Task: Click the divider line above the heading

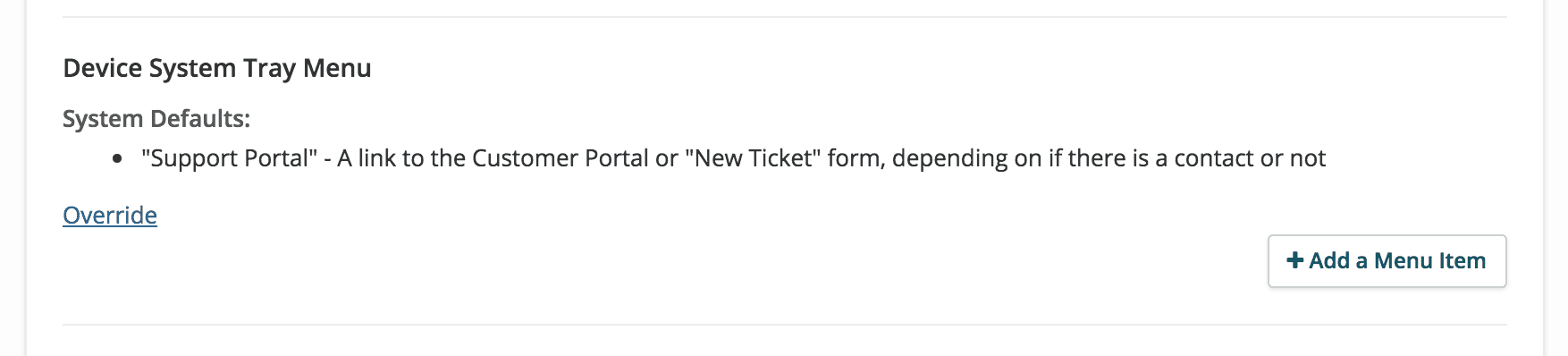Action: tap(785, 17)
